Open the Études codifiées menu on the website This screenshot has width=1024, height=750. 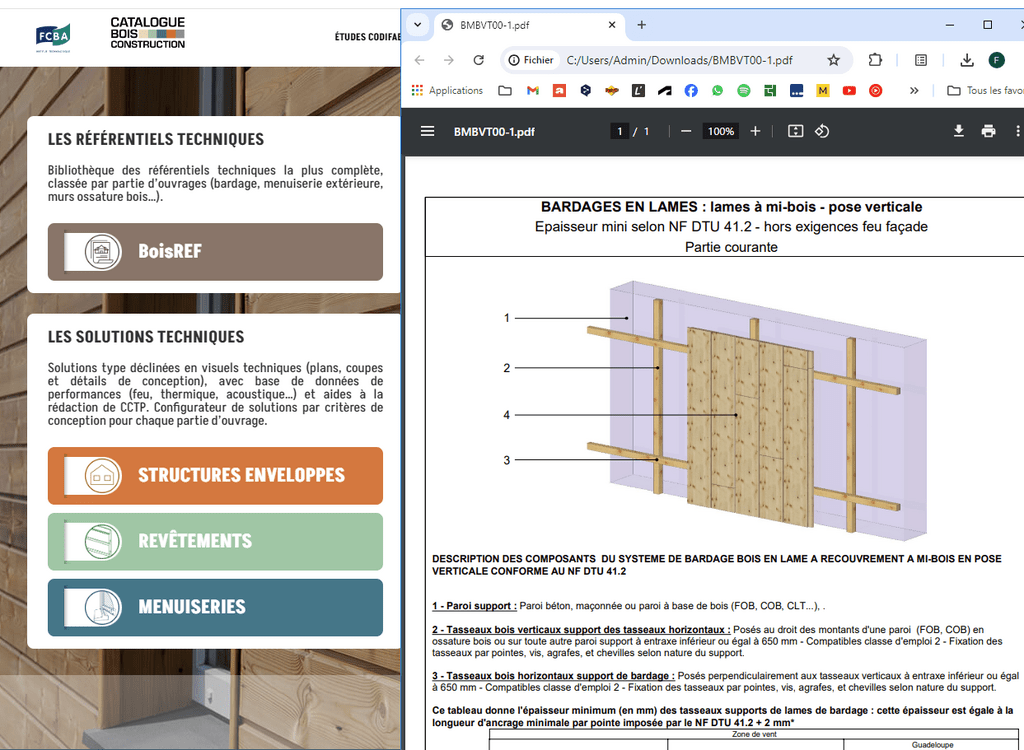(x=368, y=37)
